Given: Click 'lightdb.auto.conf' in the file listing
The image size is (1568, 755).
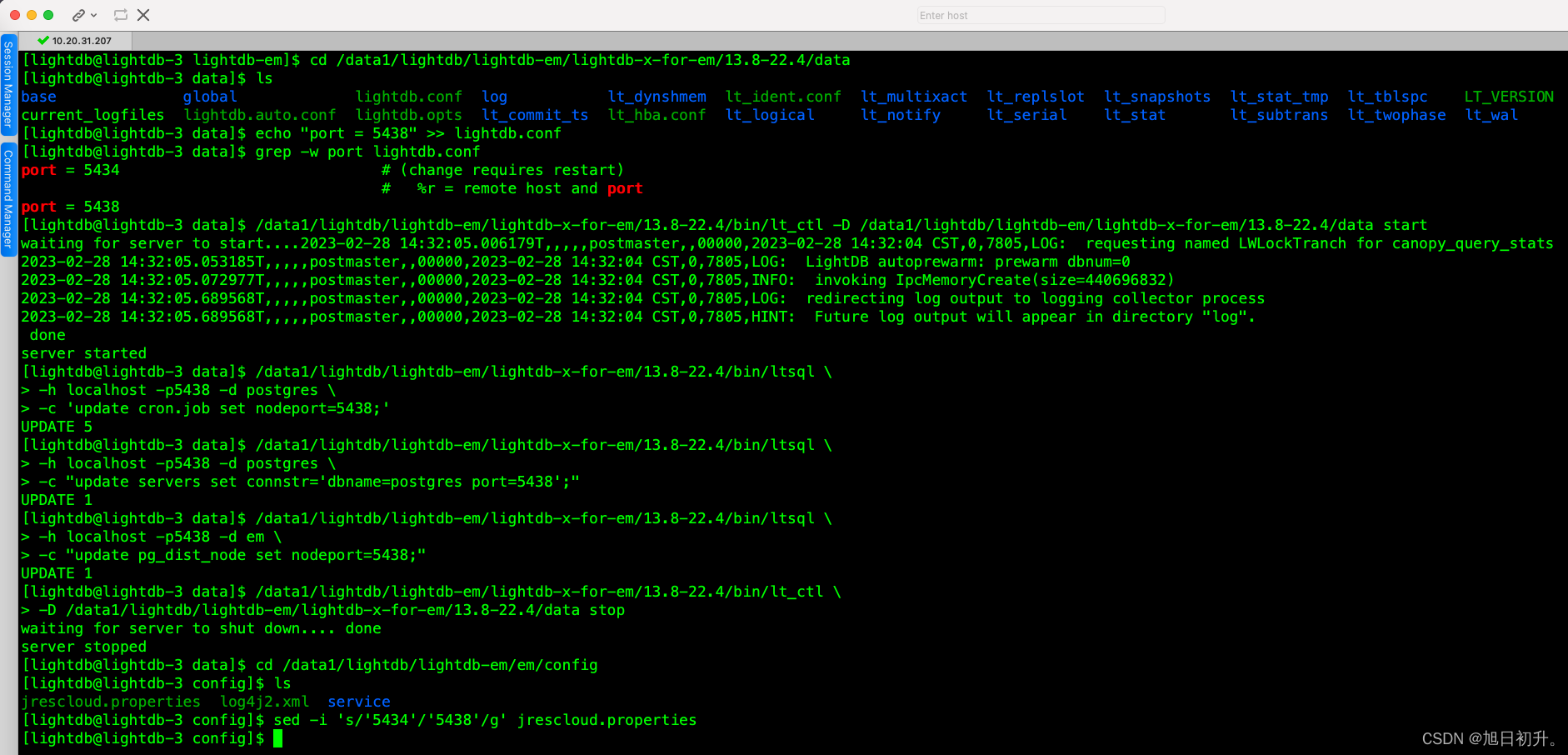Looking at the screenshot, I should 260,115.
